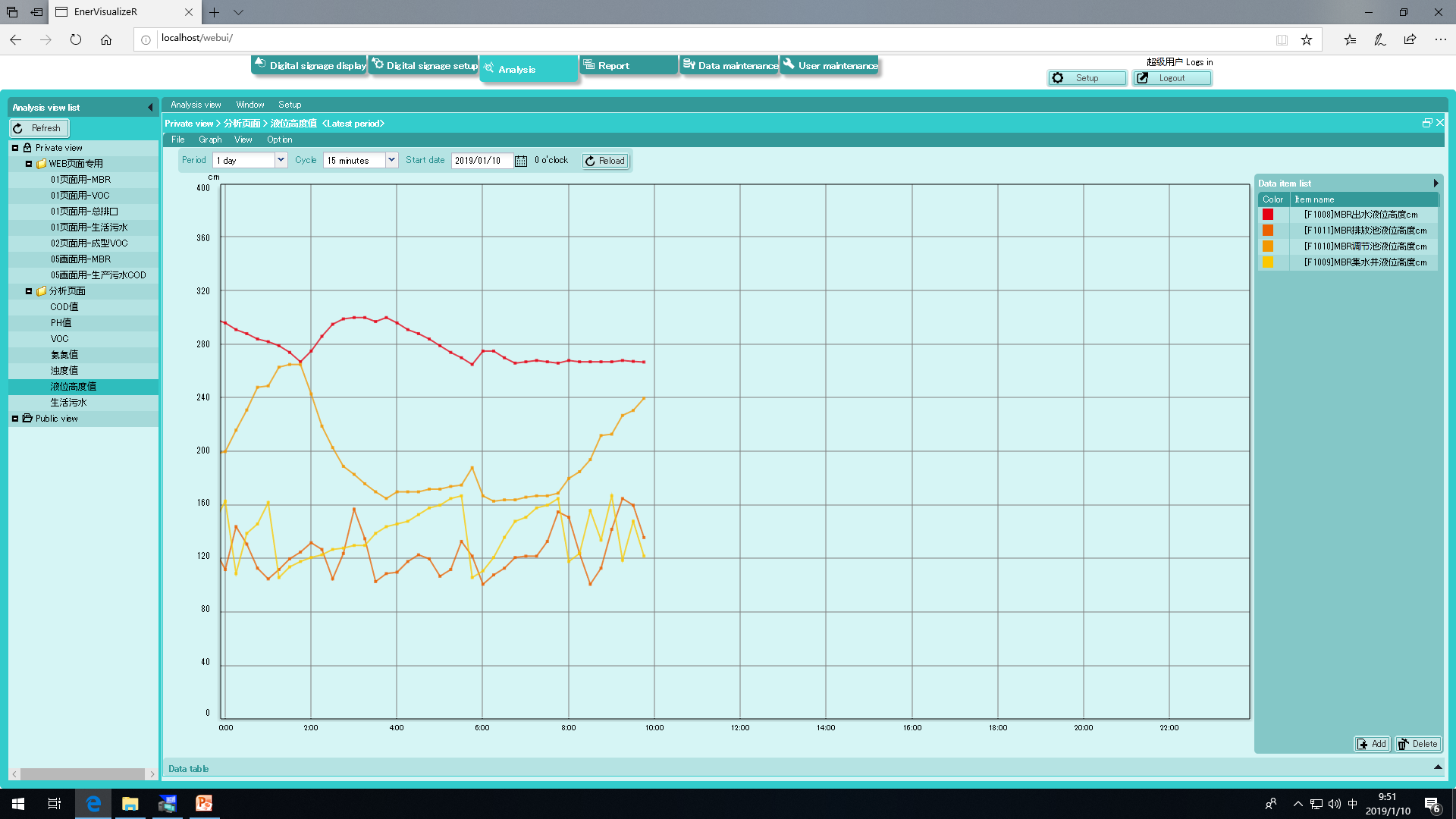Click the Reload button
The height and width of the screenshot is (819, 1456).
pos(605,161)
